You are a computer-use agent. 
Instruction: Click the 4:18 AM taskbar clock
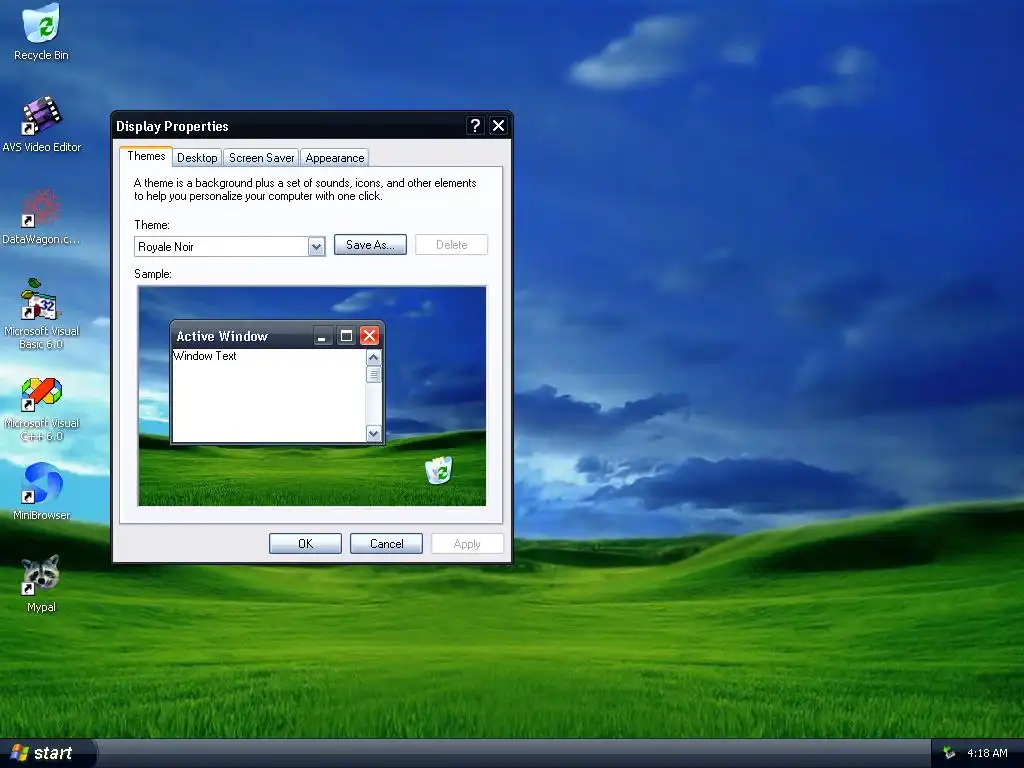click(987, 753)
